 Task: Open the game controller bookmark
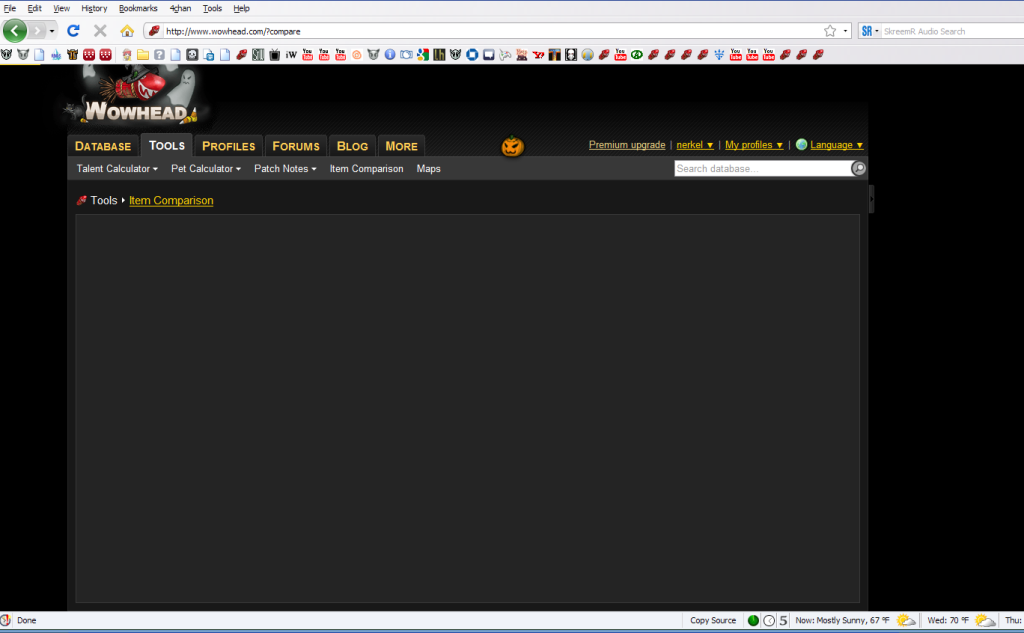click(505, 55)
